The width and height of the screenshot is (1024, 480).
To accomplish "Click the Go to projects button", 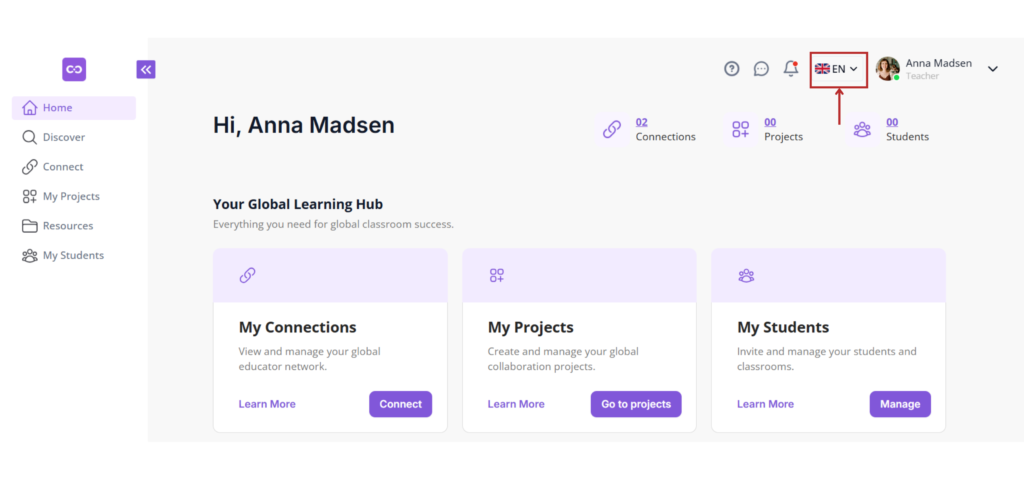I will point(636,404).
